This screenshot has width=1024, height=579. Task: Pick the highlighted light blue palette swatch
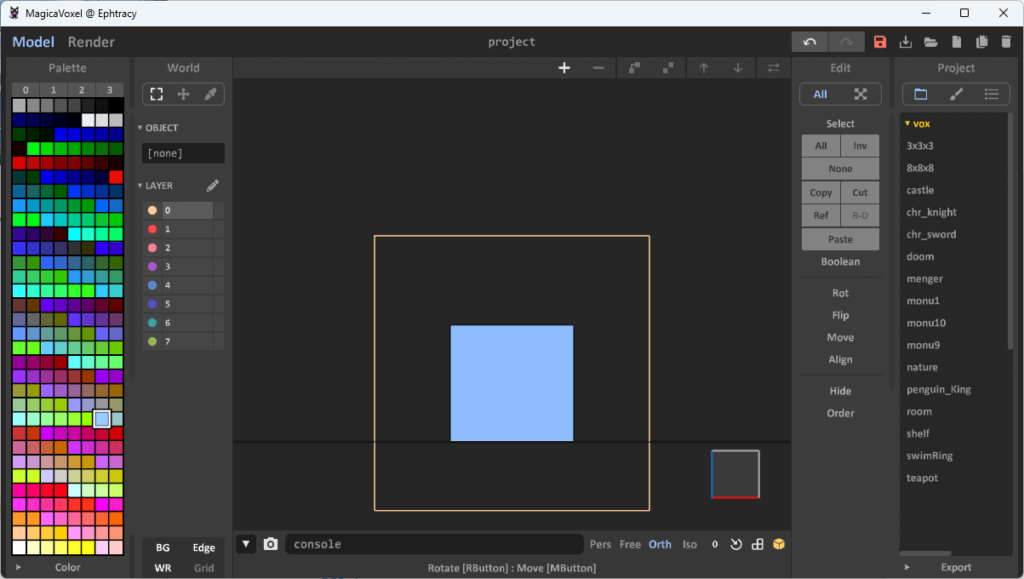pos(102,419)
